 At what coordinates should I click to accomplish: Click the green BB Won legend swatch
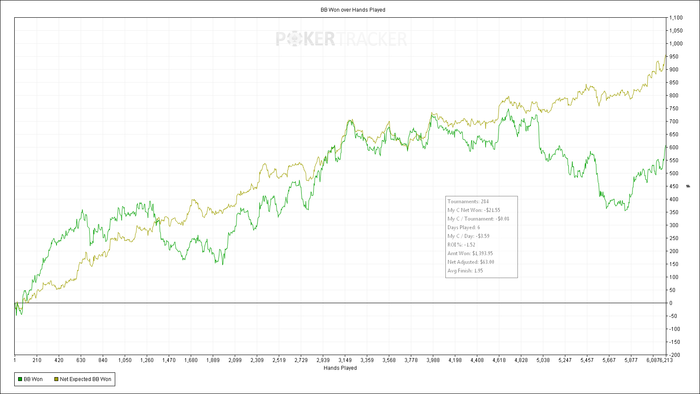(20, 379)
